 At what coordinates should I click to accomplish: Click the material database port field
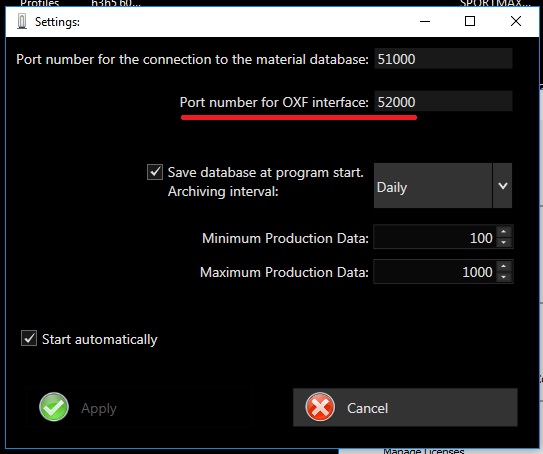click(443, 59)
